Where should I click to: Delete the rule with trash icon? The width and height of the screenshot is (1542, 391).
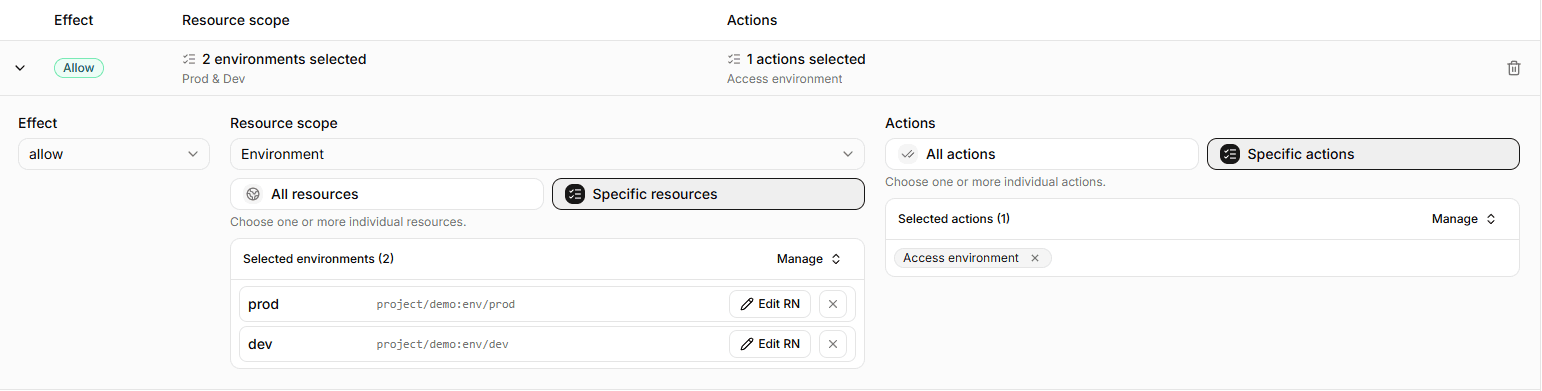1514,68
